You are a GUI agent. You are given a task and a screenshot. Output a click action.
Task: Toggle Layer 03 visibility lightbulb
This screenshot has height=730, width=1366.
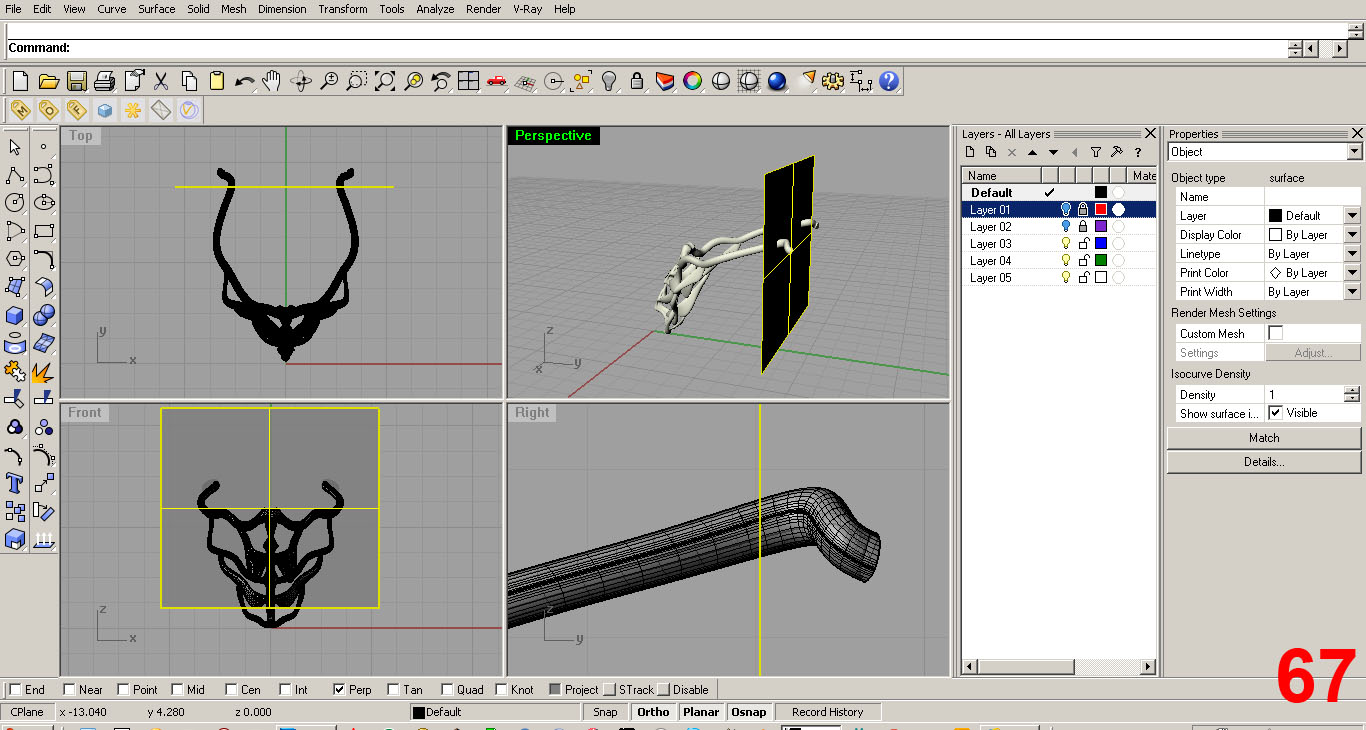(1066, 244)
